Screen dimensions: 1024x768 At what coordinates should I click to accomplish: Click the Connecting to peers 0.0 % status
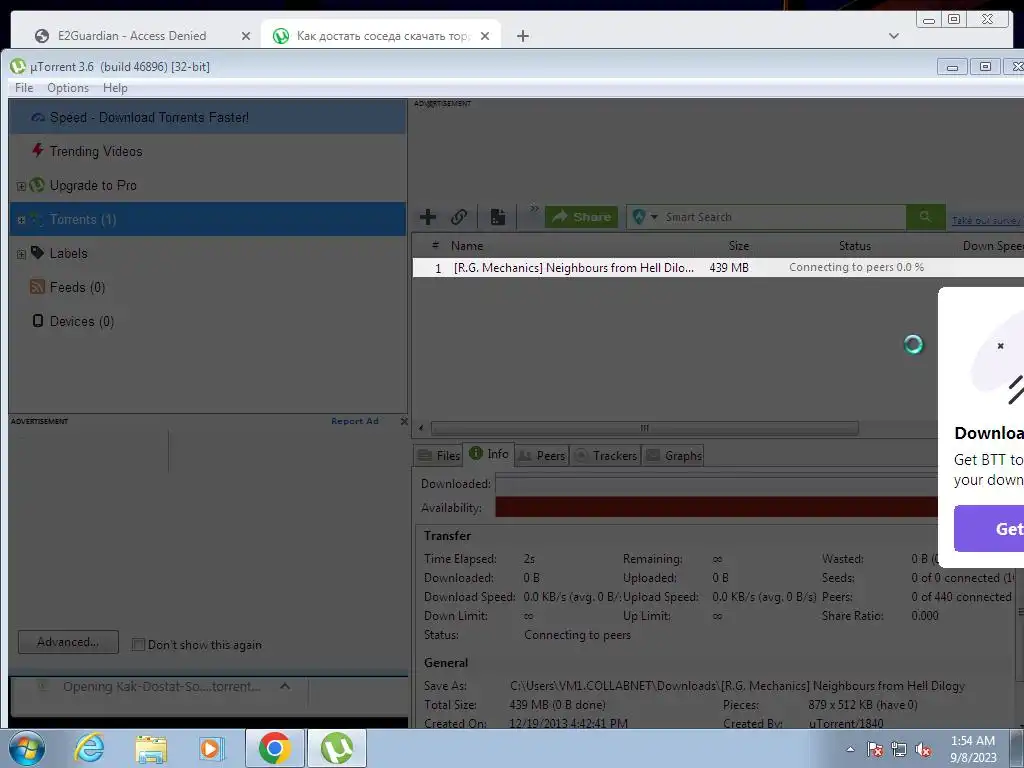tap(856, 267)
